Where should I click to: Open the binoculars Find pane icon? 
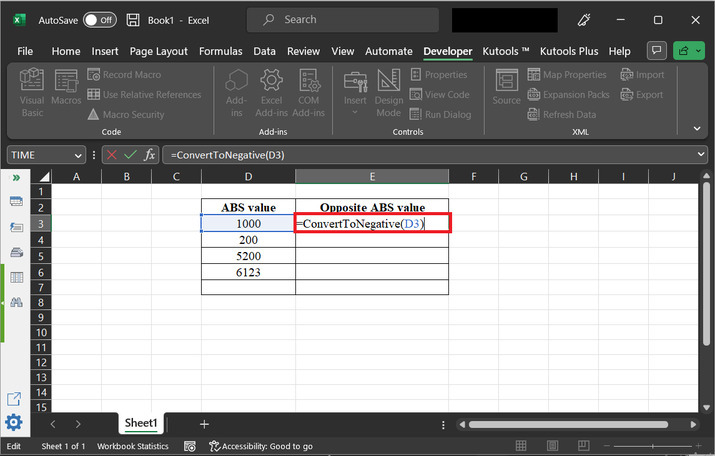(16, 302)
